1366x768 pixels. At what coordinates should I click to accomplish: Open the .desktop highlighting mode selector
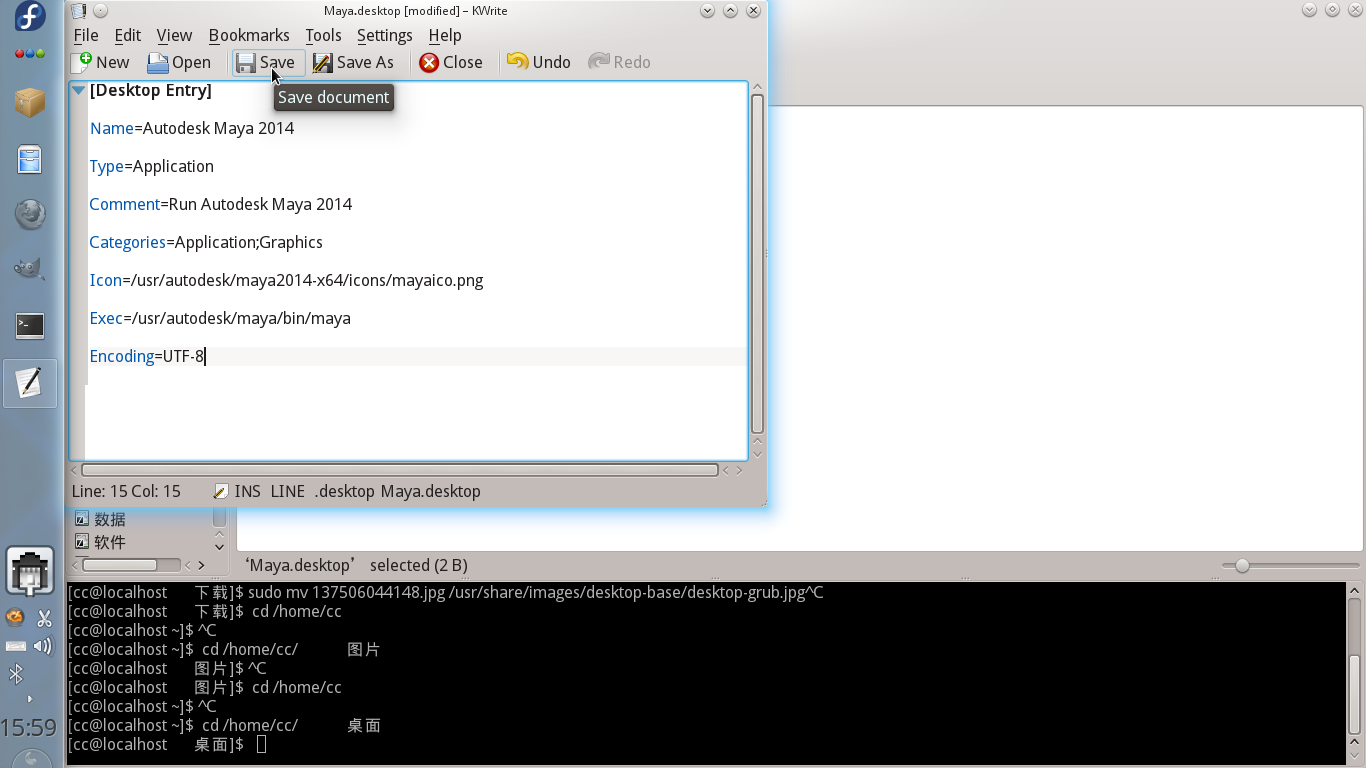coord(344,492)
